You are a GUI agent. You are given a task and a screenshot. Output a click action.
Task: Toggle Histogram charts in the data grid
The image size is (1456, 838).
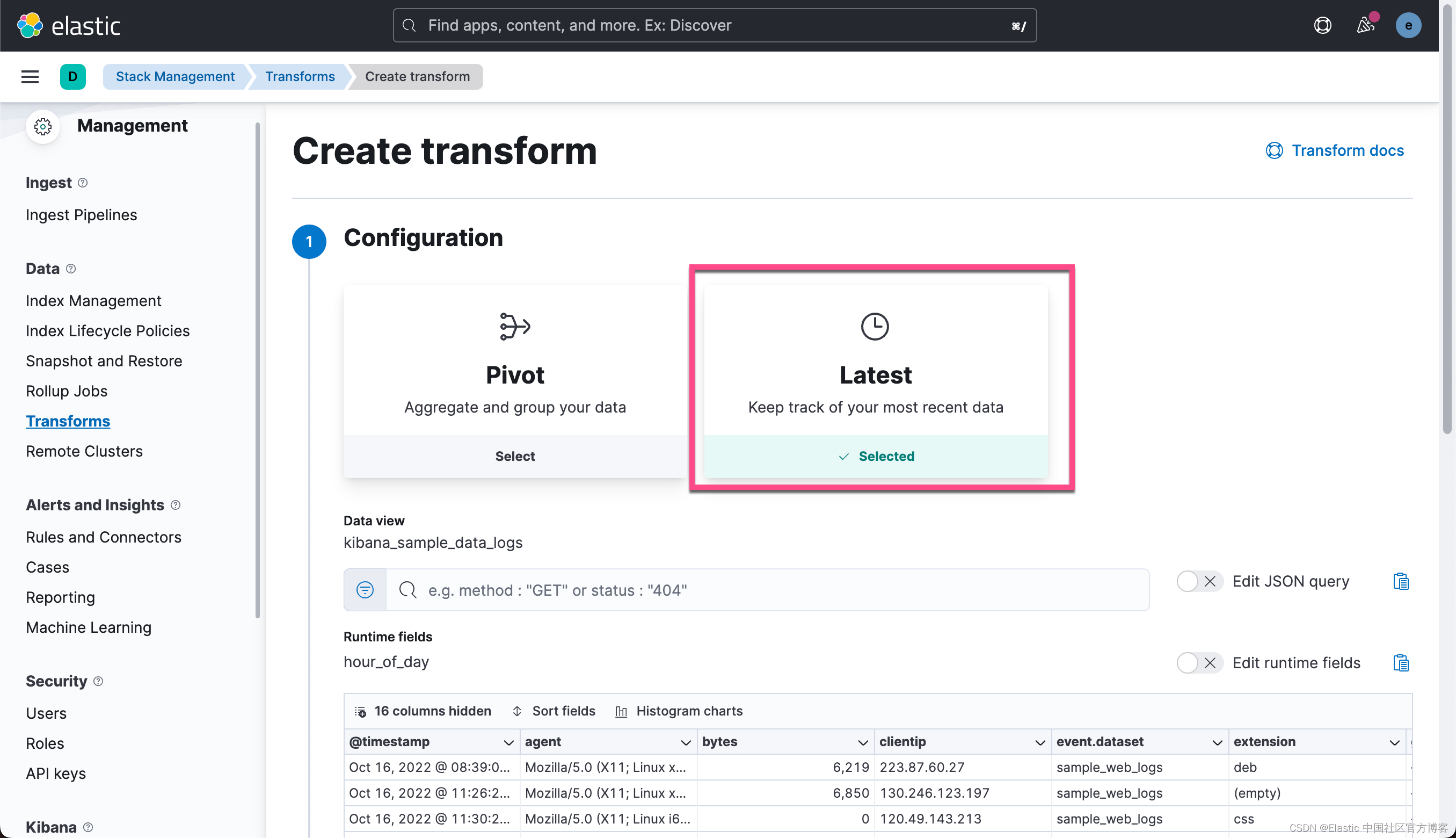(679, 711)
